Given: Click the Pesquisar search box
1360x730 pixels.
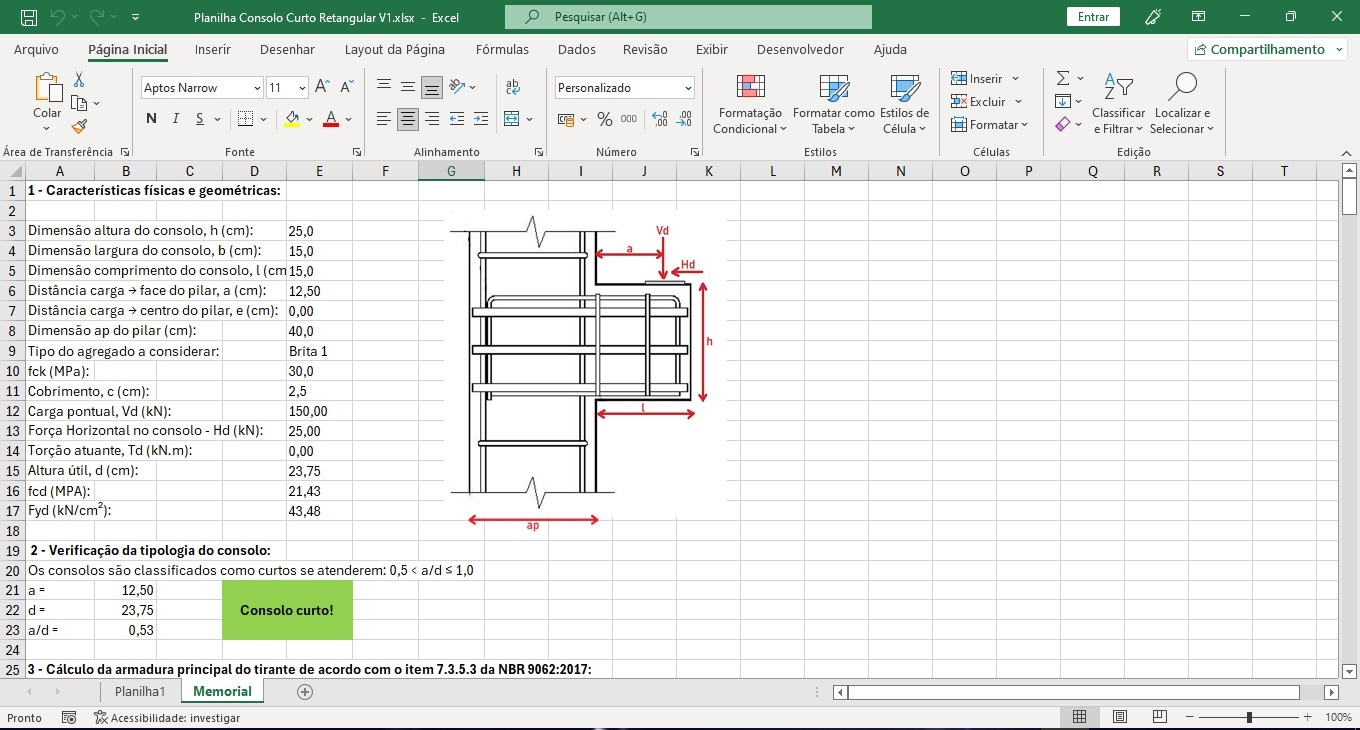Looking at the screenshot, I should coord(688,17).
